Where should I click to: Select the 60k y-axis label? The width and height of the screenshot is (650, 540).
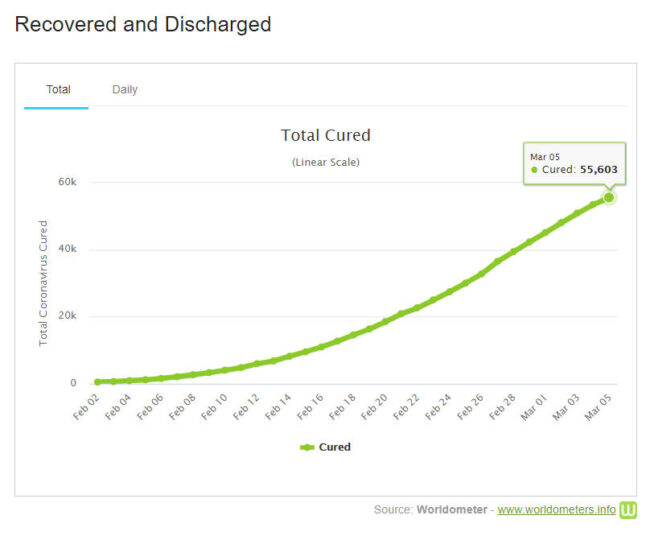coord(66,183)
